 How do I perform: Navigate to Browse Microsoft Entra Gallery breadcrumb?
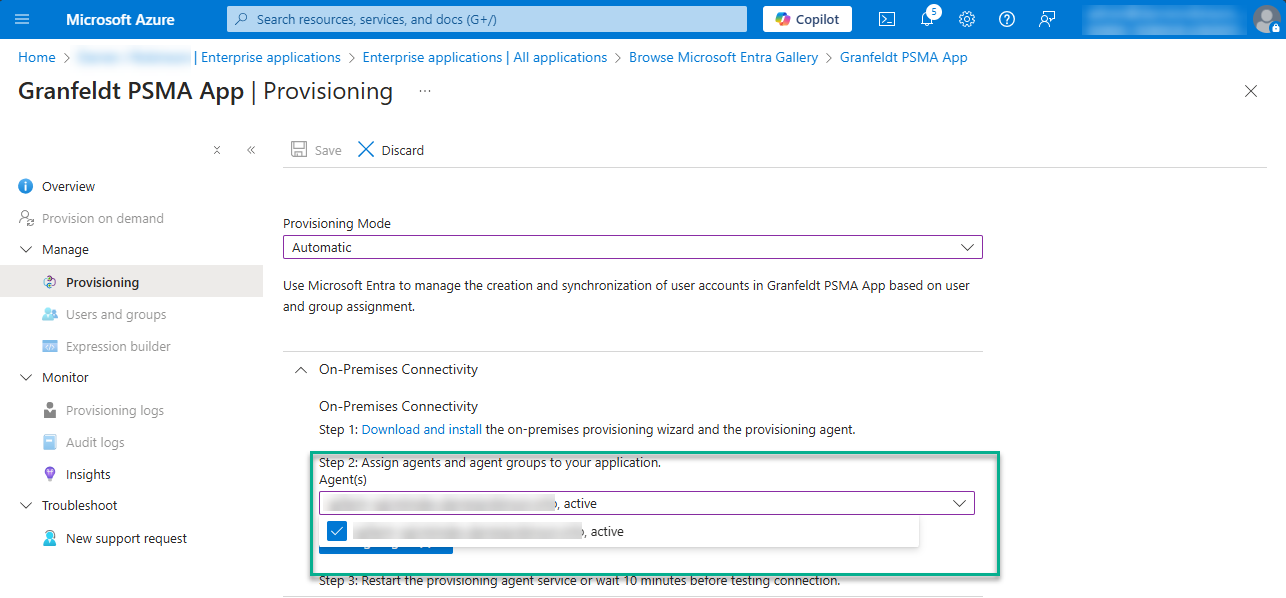point(723,58)
